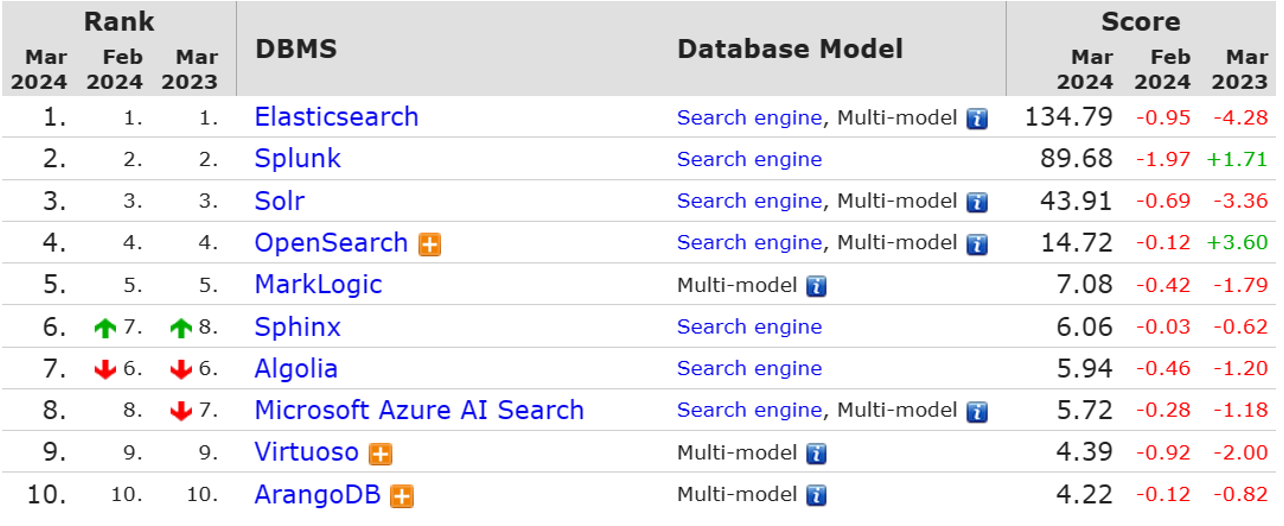
Task: Click the Elasticsearch score 134.79
Action: point(1069,117)
